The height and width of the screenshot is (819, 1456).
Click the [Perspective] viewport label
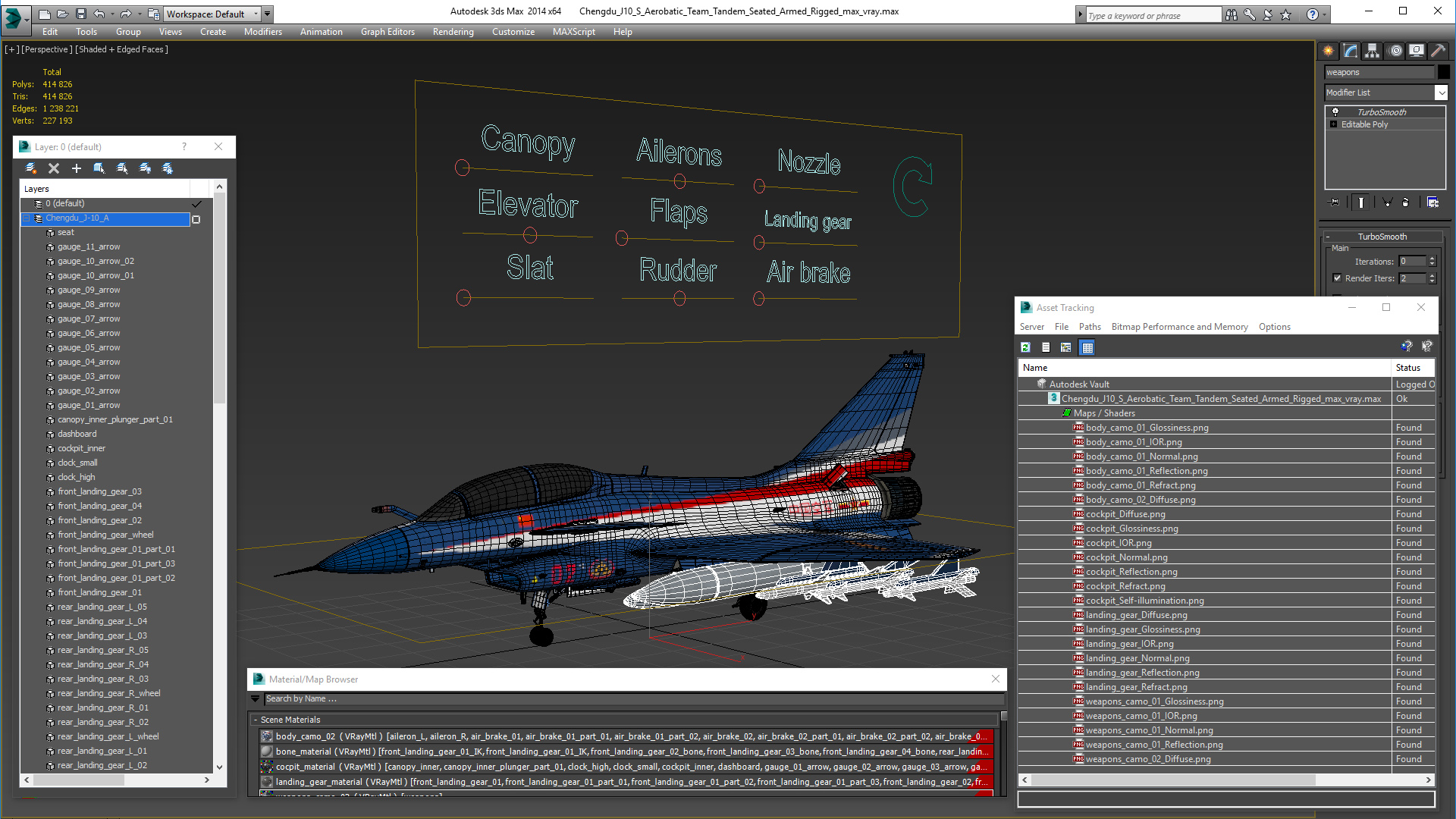[47, 49]
